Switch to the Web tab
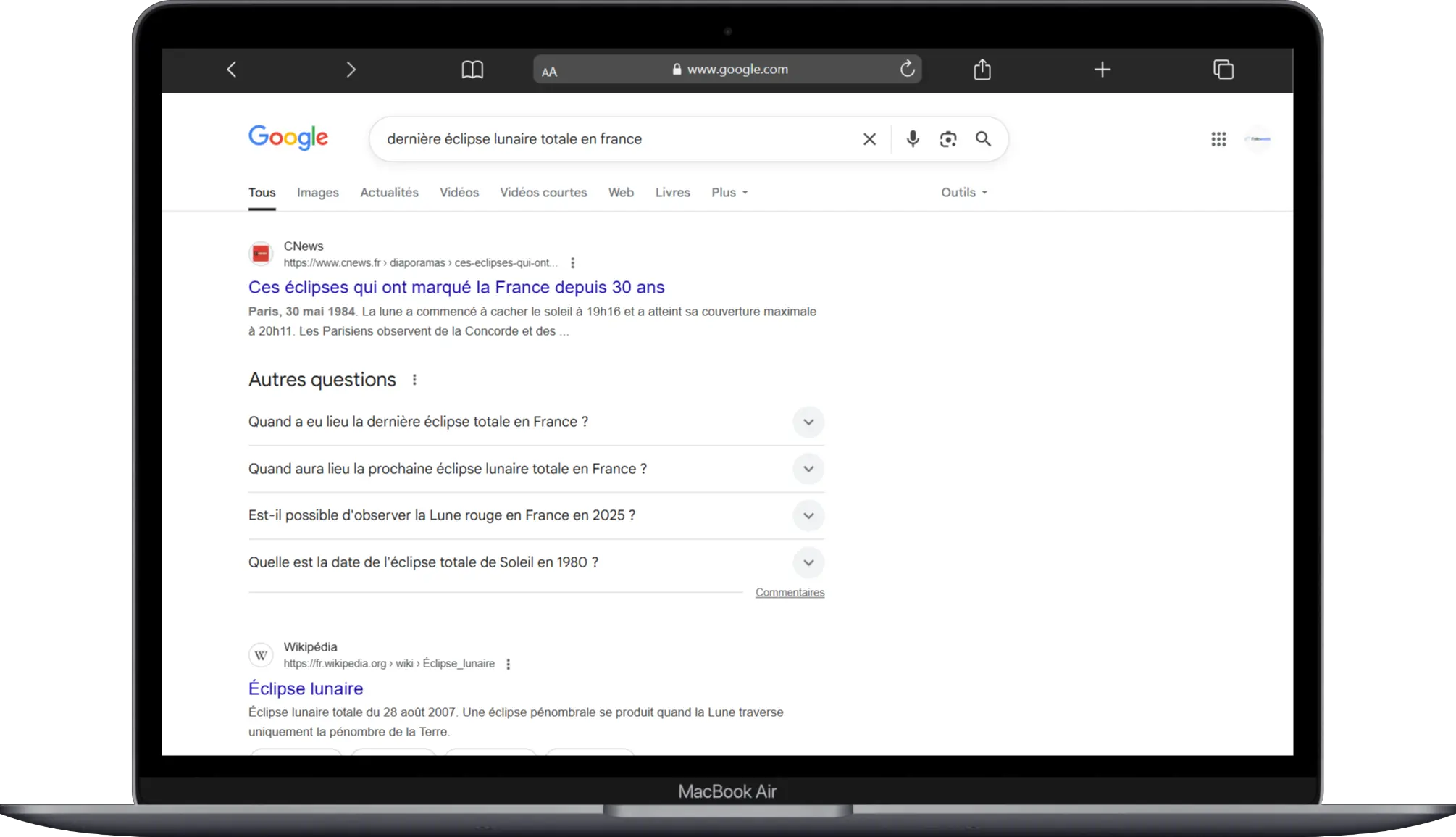The height and width of the screenshot is (837, 1456). click(621, 193)
